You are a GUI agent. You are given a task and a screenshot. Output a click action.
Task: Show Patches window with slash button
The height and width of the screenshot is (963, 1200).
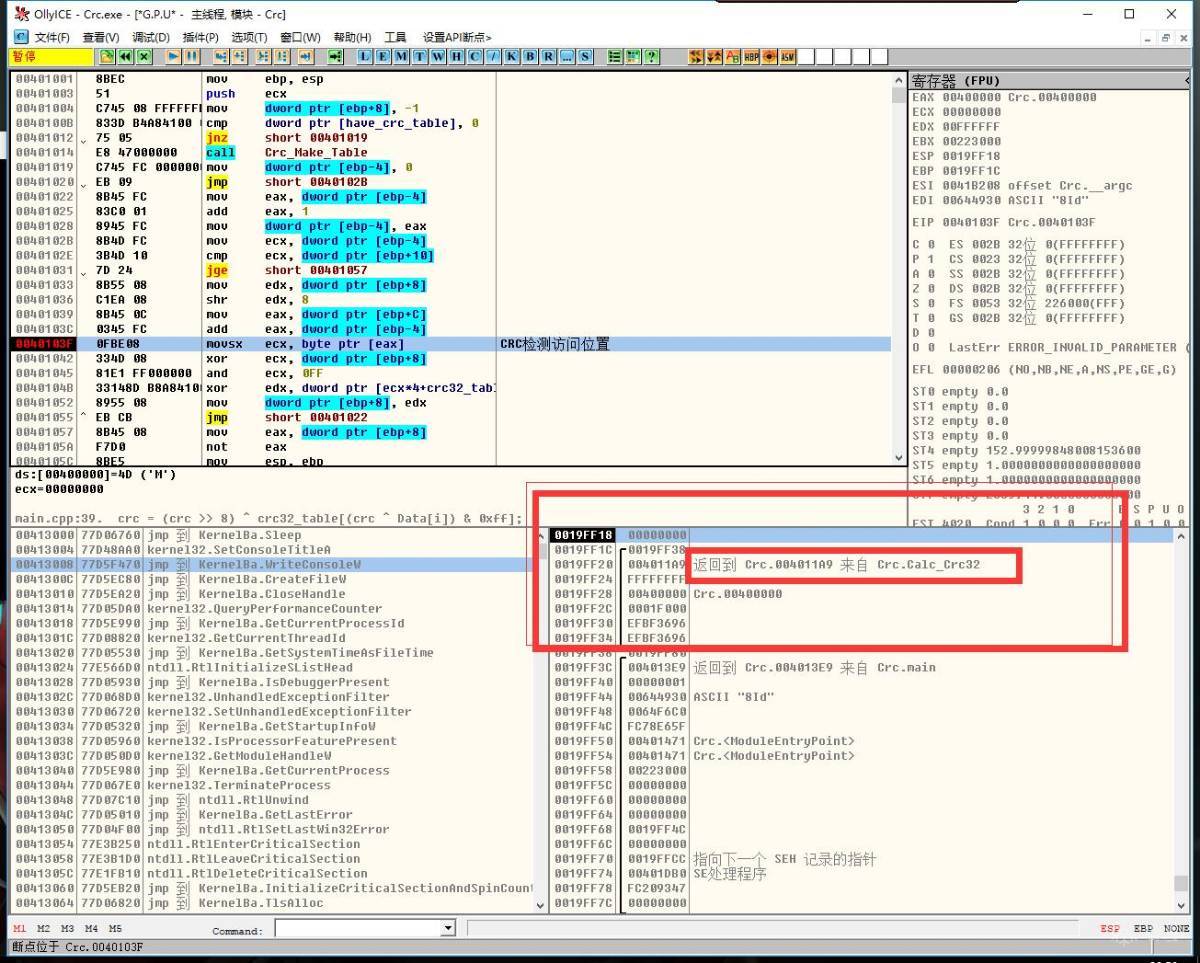tap(492, 57)
